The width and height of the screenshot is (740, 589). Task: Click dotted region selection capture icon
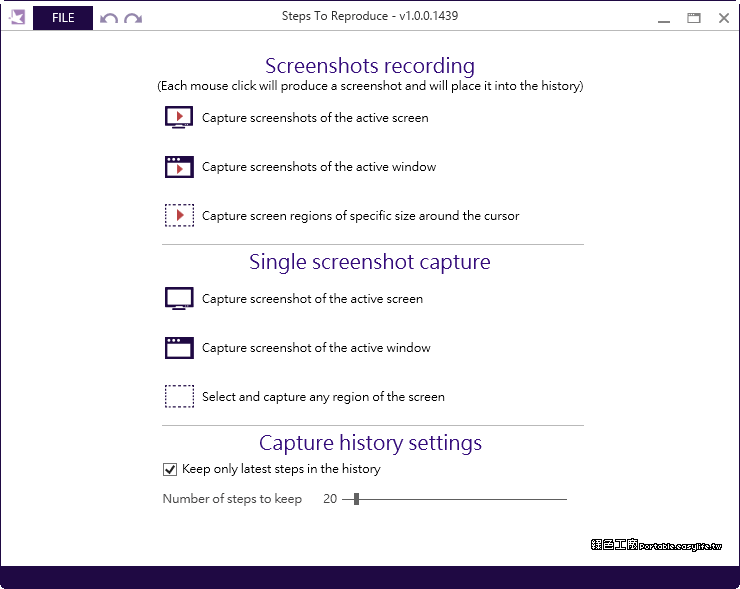coord(179,396)
